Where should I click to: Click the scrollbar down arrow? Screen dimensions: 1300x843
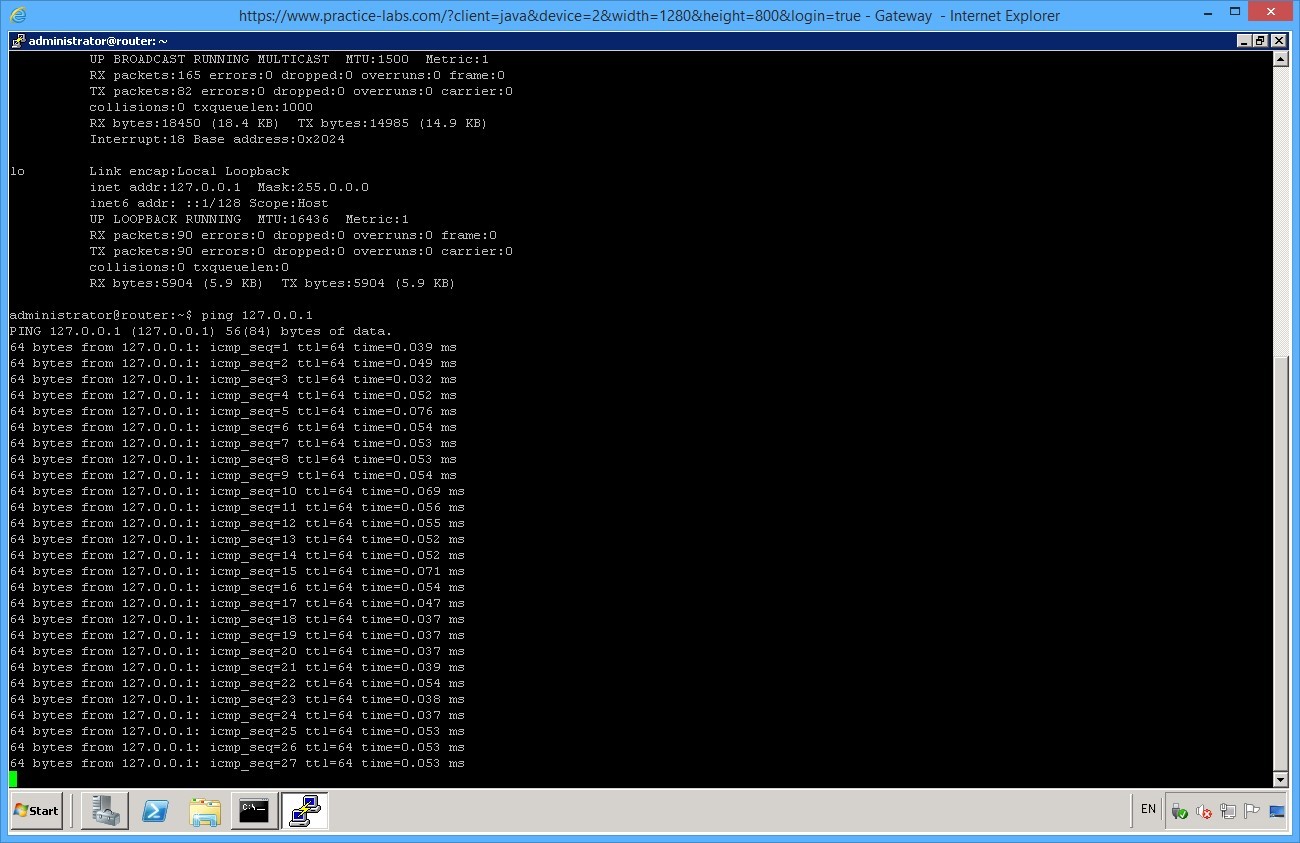tap(1281, 780)
